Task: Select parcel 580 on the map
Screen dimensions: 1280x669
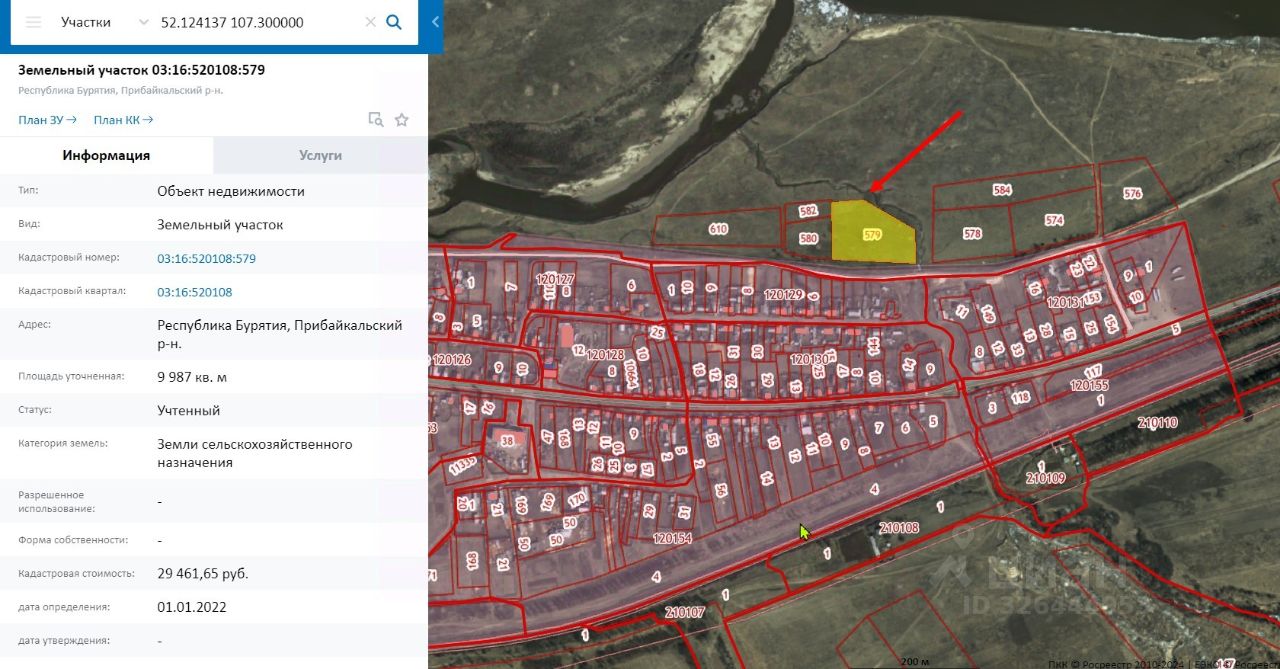Action: [x=808, y=239]
